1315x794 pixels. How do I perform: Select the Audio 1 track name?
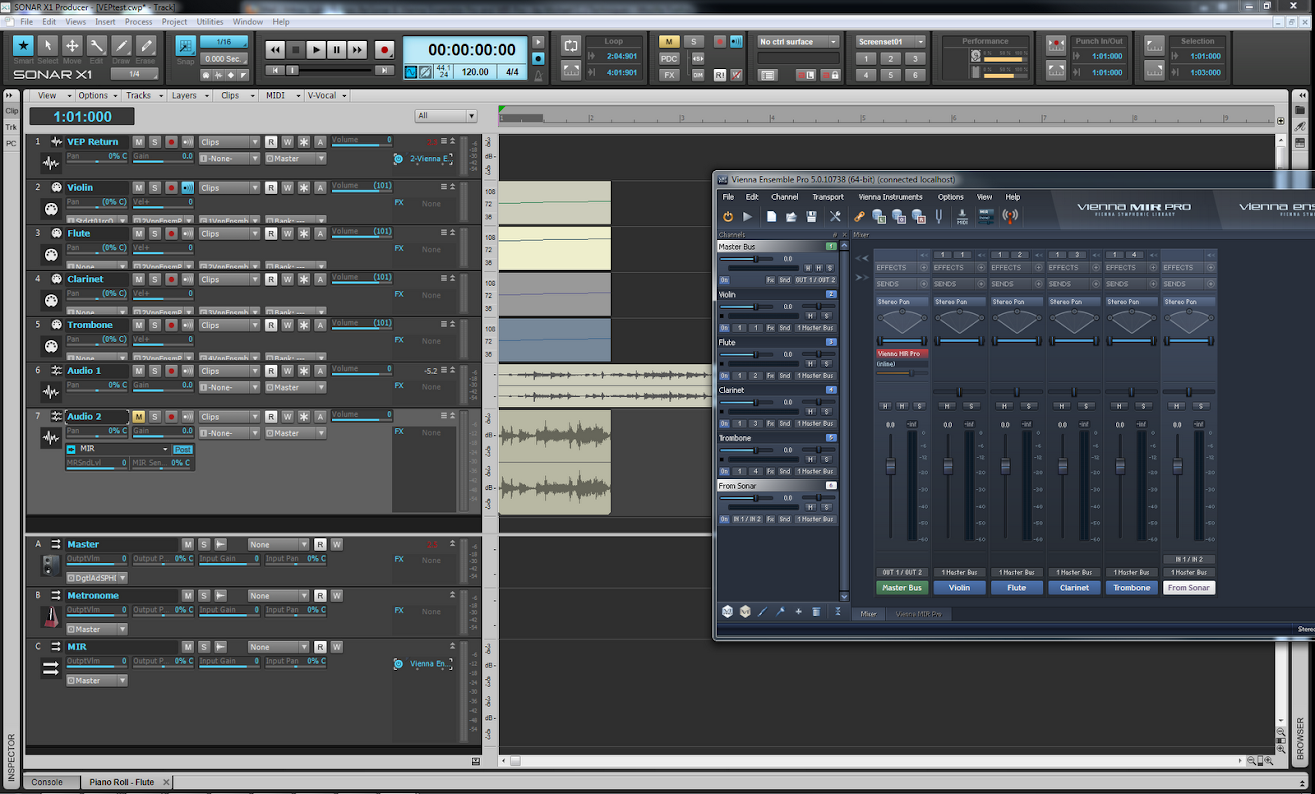pyautogui.click(x=84, y=371)
